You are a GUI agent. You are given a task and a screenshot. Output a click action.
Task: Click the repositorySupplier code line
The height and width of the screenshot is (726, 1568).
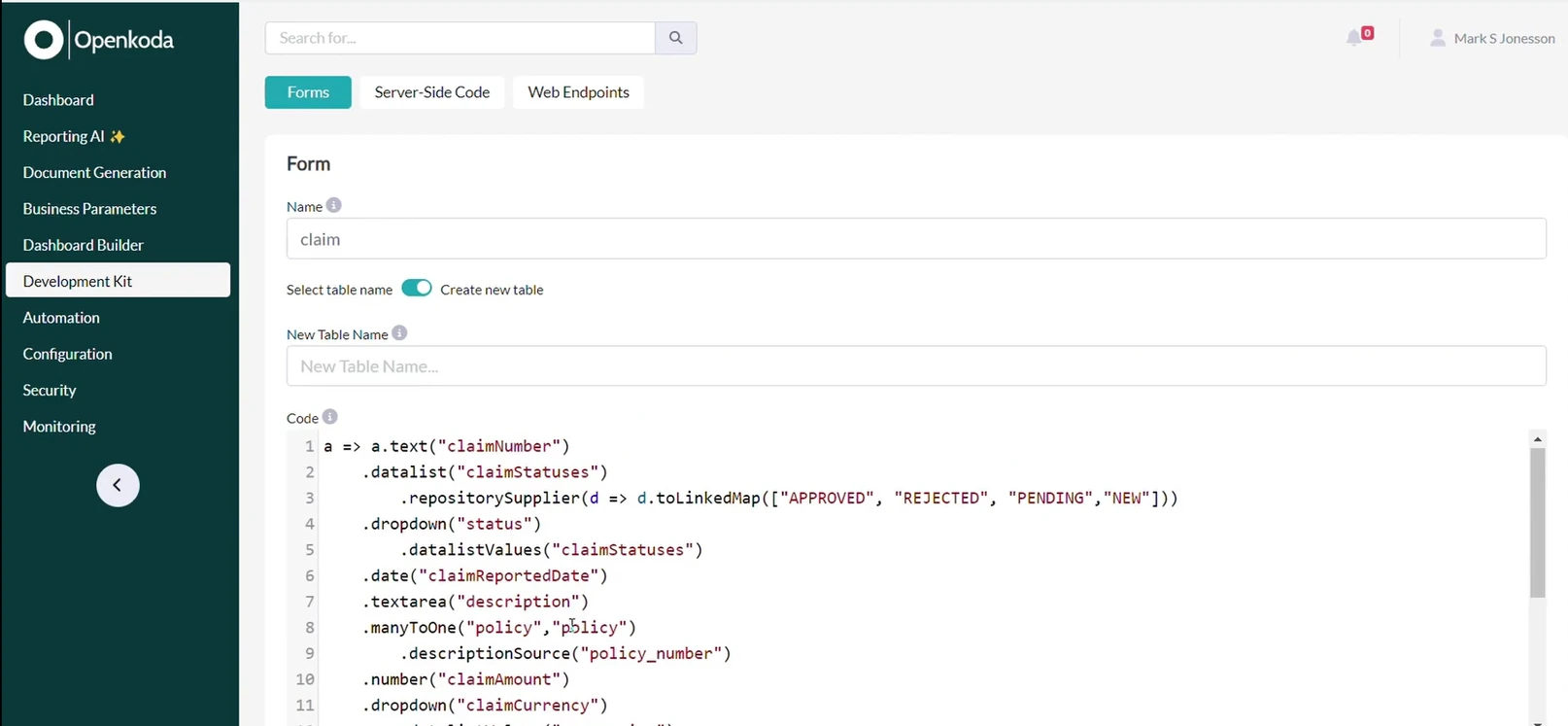click(789, 498)
